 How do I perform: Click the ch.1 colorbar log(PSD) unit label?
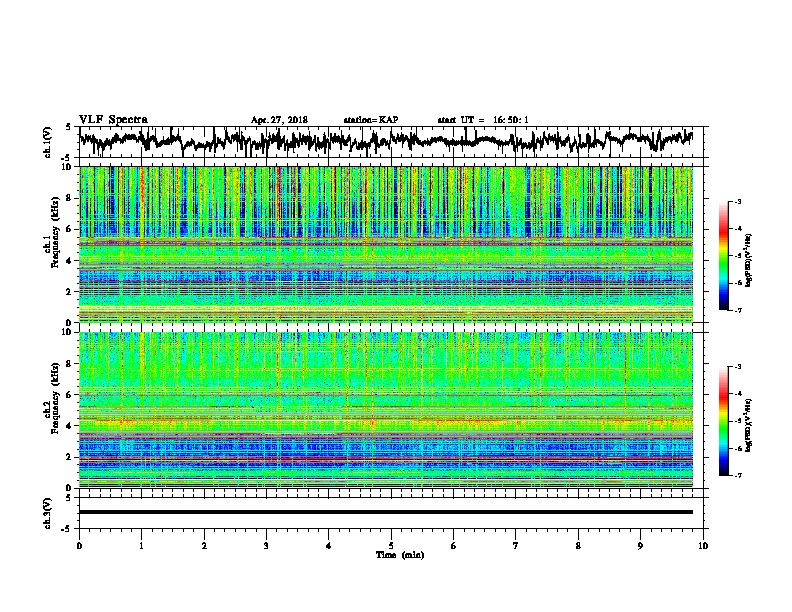pyautogui.click(x=749, y=260)
